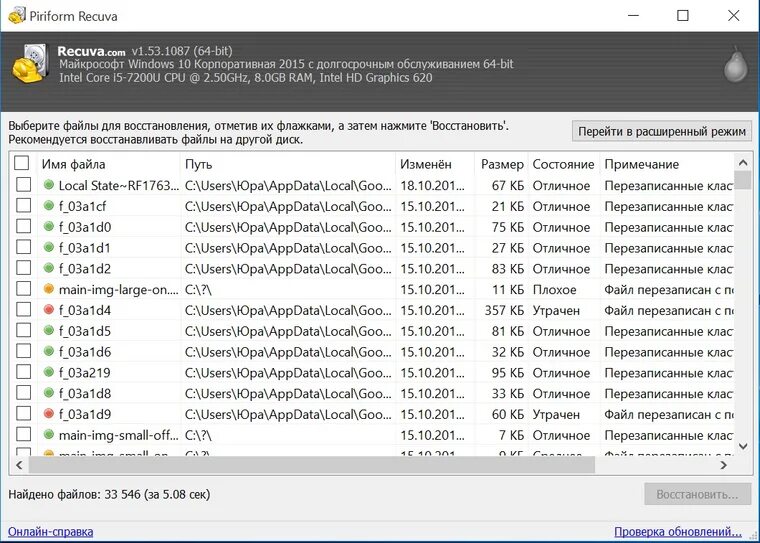Check the f_03a1d4 file checkbox

point(24,309)
